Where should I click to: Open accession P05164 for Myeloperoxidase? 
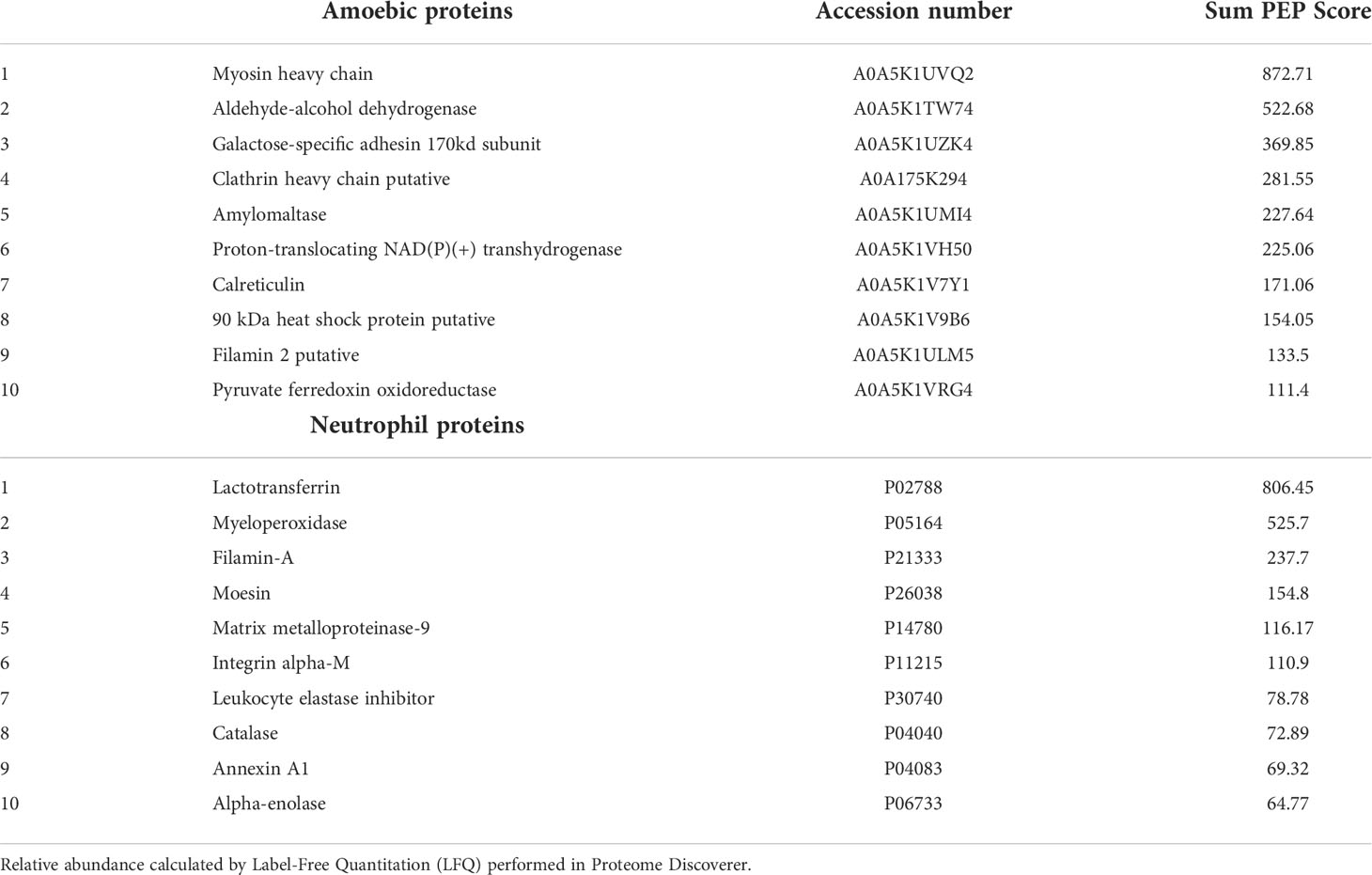click(913, 523)
